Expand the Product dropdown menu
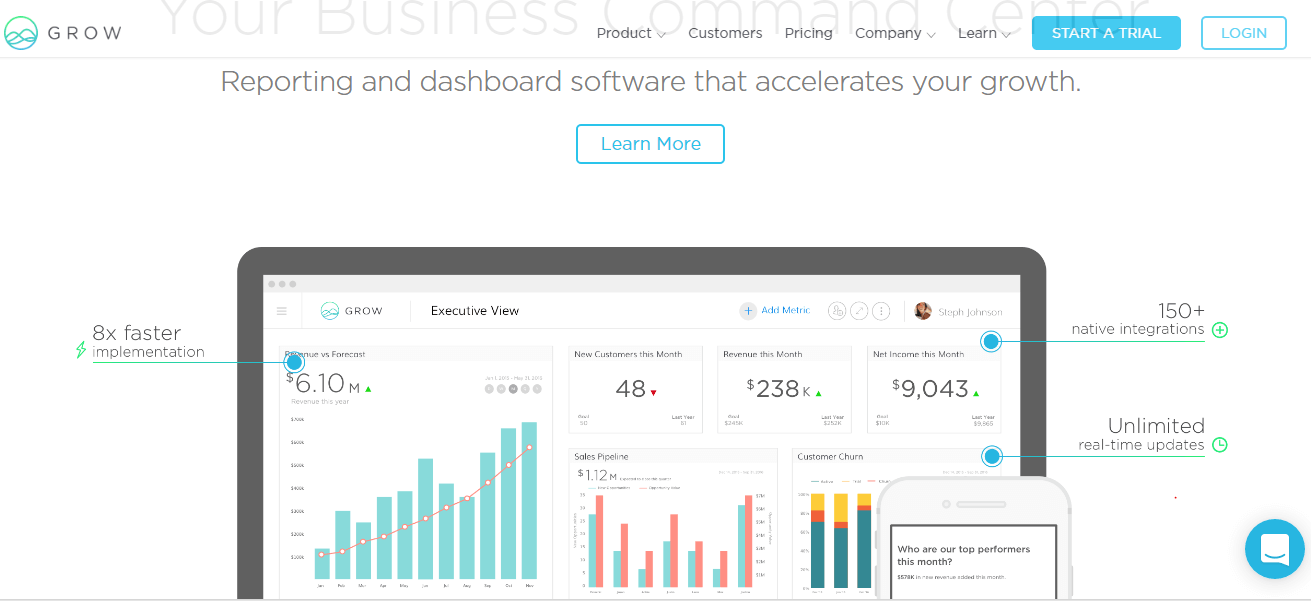The height and width of the screenshot is (601, 1311). 630,33
